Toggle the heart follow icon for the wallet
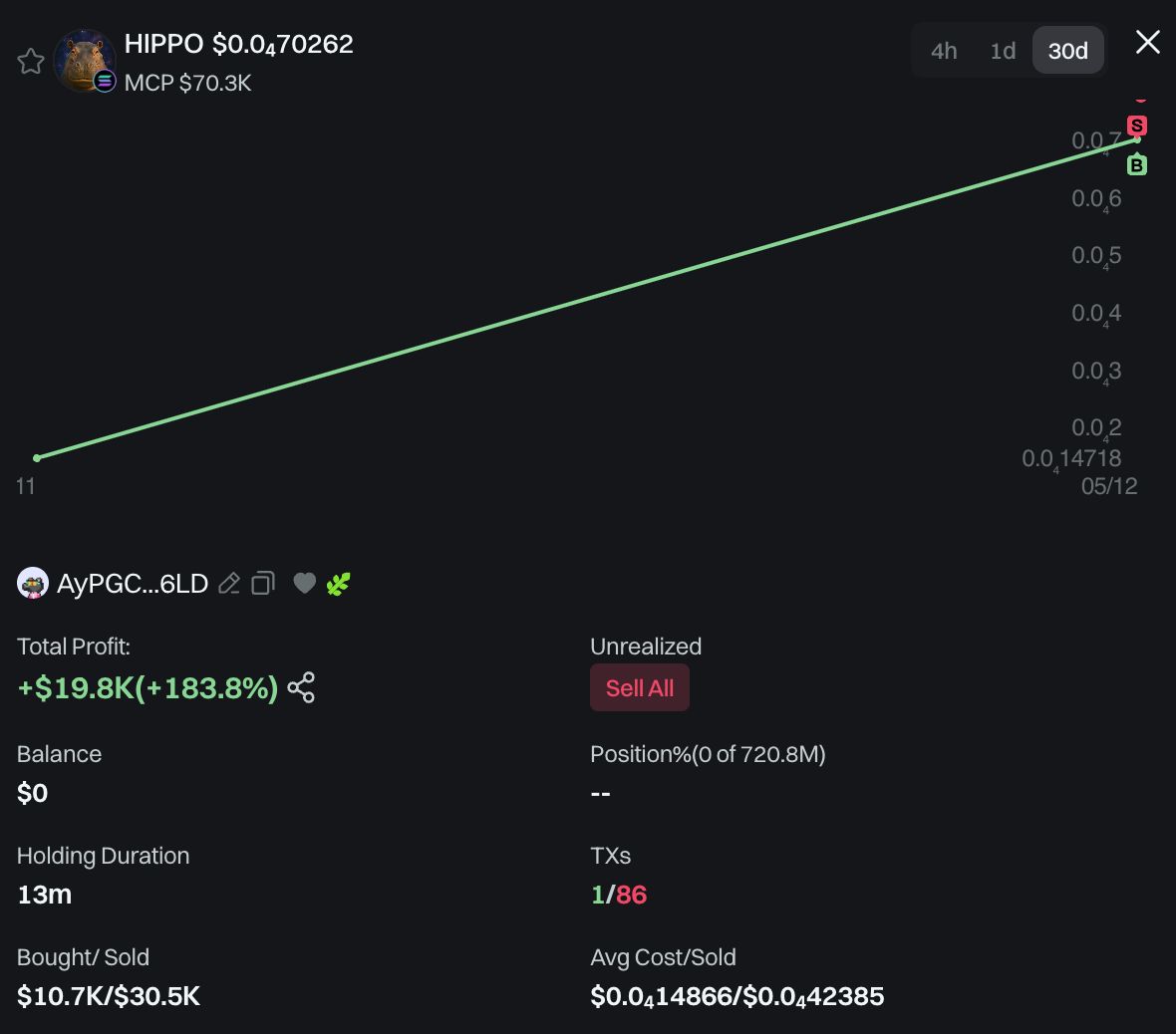The height and width of the screenshot is (1034, 1176). 305,584
